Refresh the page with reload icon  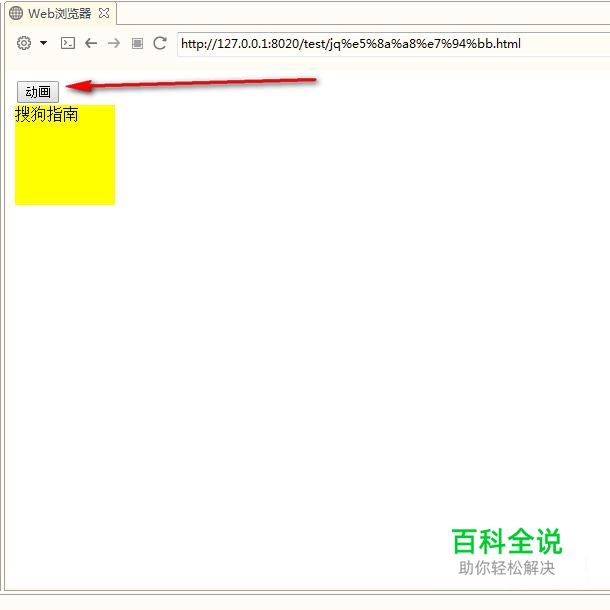pos(160,43)
